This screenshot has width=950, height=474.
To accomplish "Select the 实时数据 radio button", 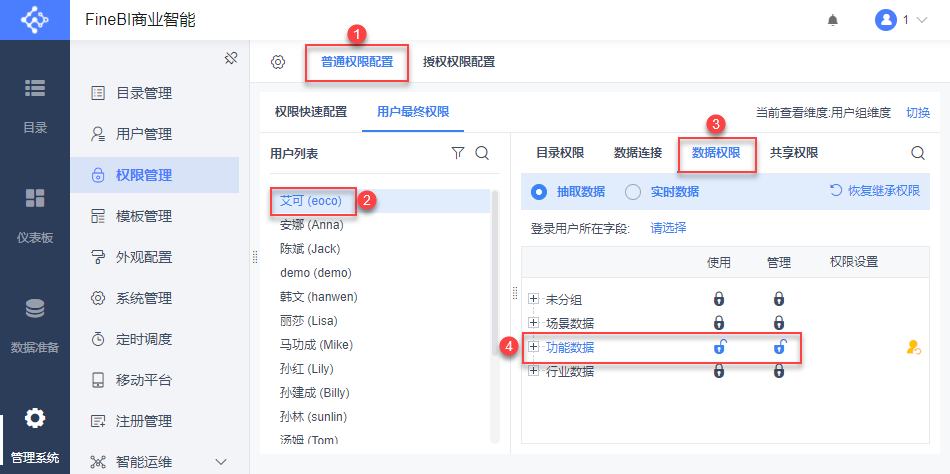I will click(x=633, y=191).
